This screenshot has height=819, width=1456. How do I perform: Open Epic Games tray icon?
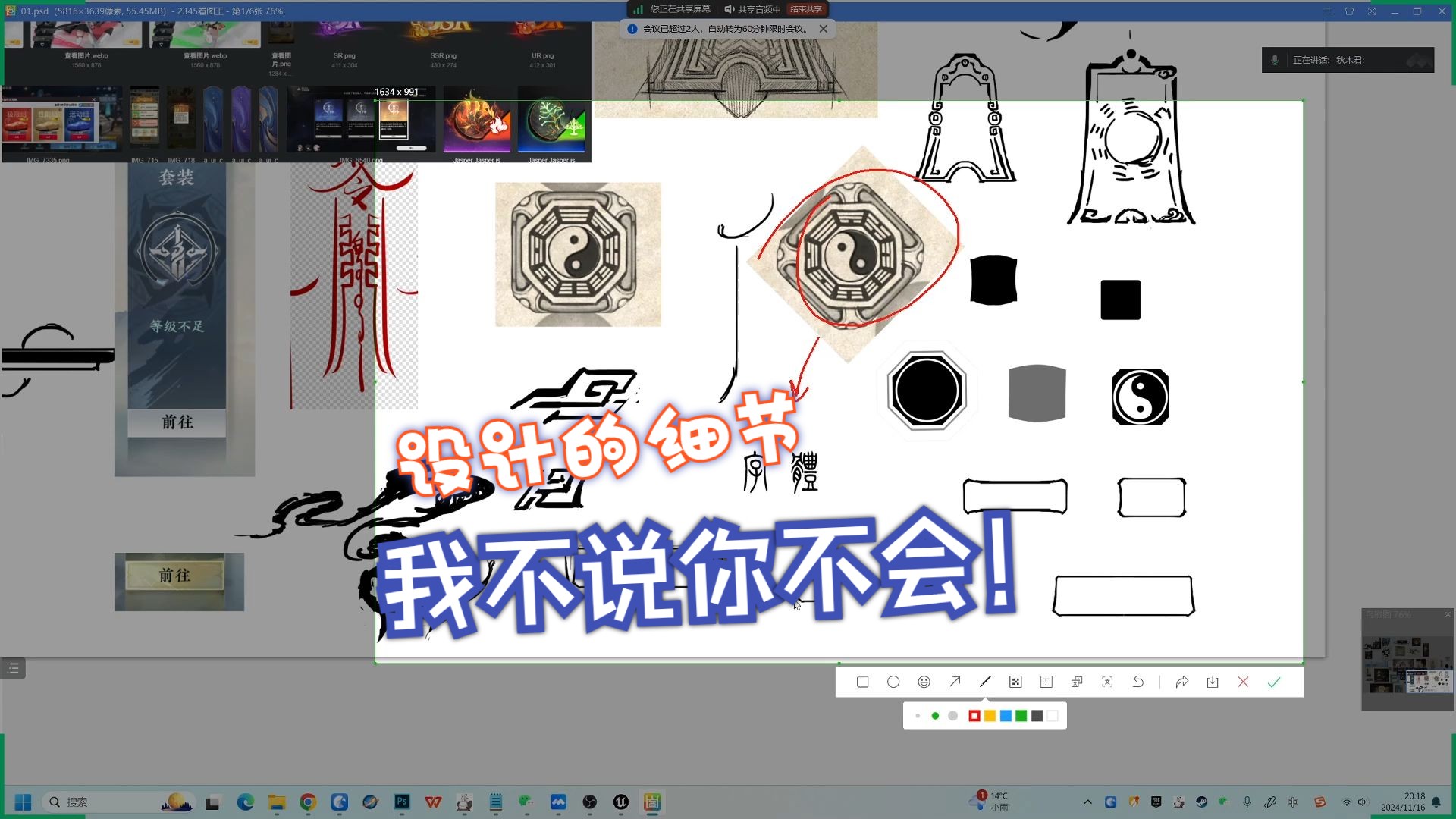point(1156,802)
